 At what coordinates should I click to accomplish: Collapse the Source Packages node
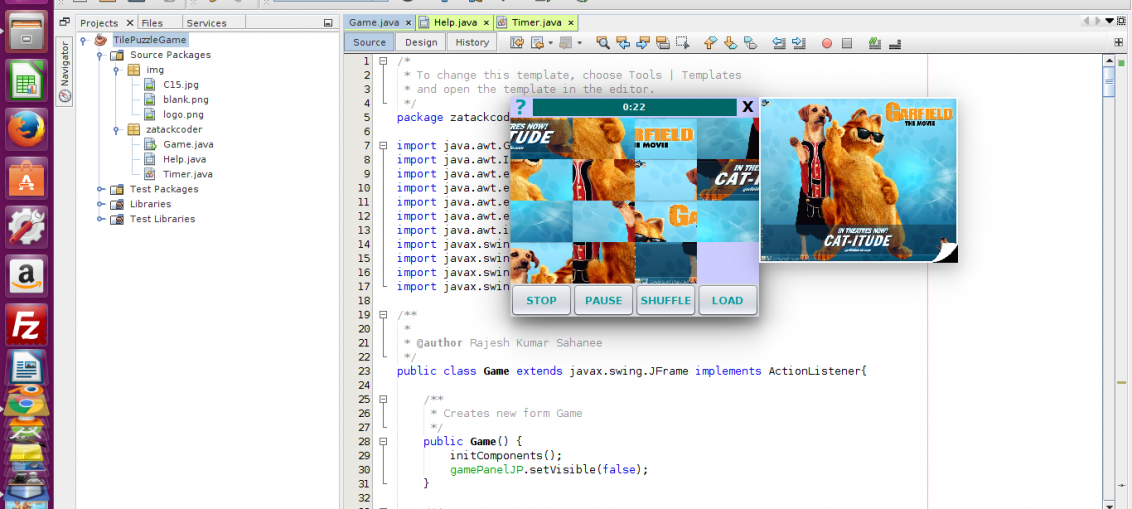pos(100,55)
